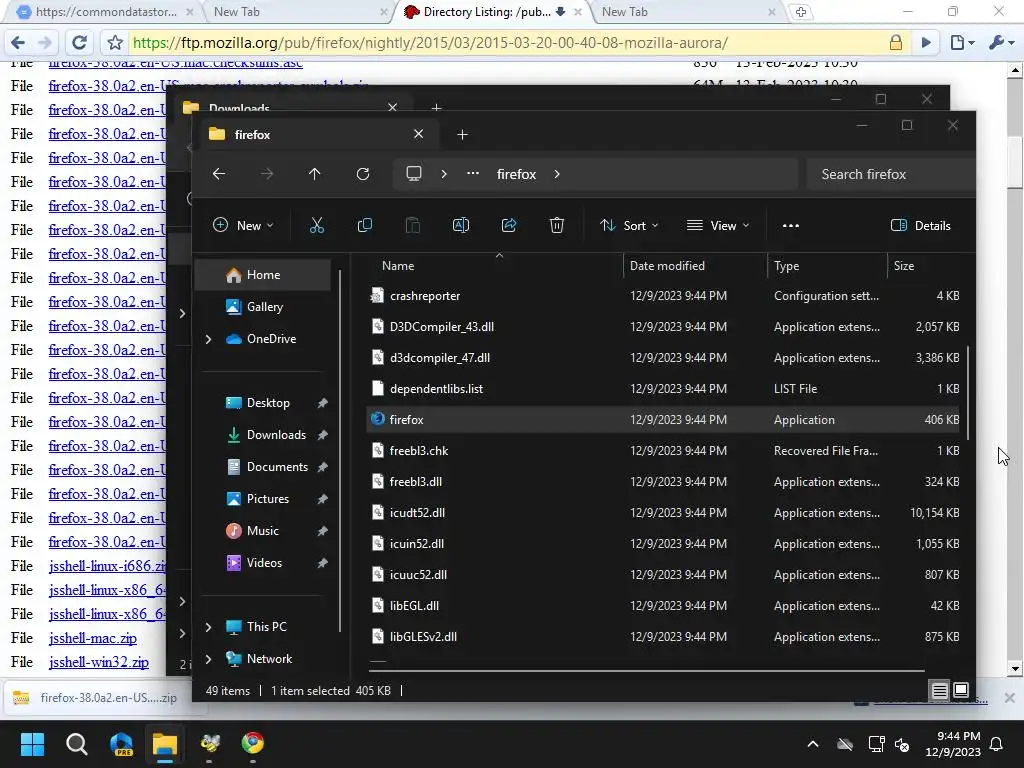Switch to the commondatastorage browser tab
This screenshot has width=1024, height=768.
click(x=104, y=12)
